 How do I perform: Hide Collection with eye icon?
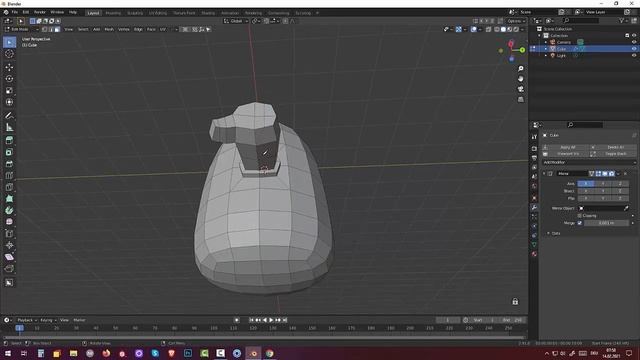[x=634, y=36]
